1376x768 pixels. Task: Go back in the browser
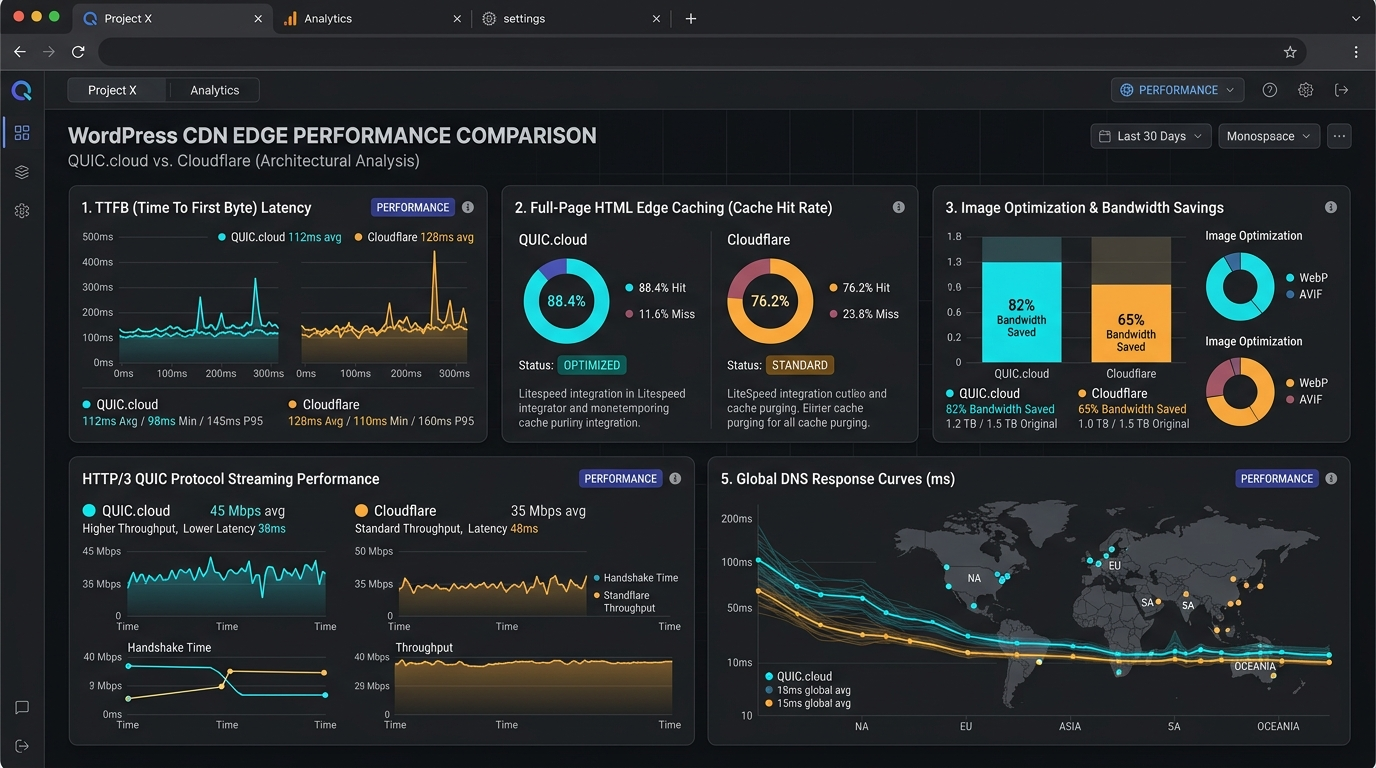click(x=20, y=52)
